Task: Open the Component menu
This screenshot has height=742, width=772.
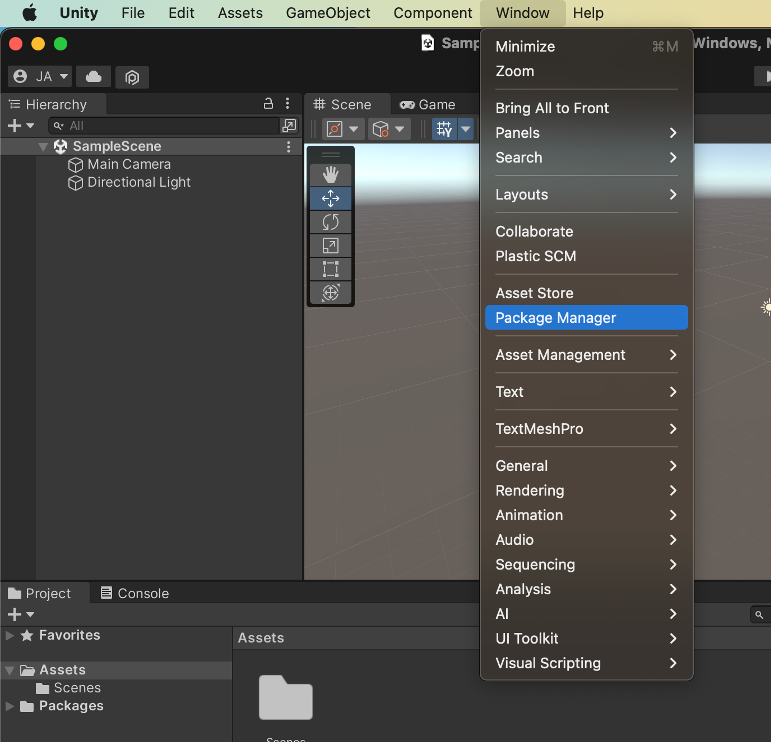Action: (x=433, y=13)
